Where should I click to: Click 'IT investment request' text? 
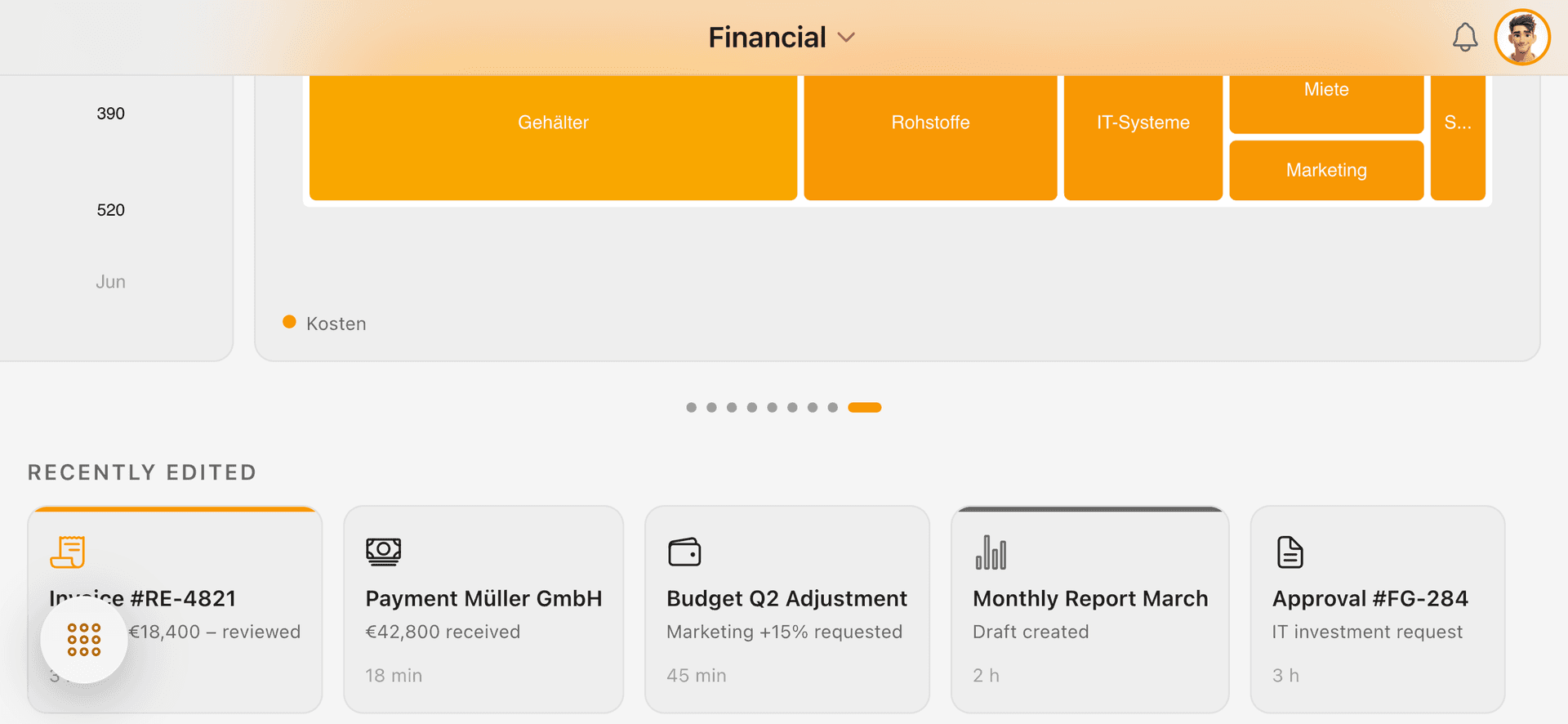click(1367, 632)
